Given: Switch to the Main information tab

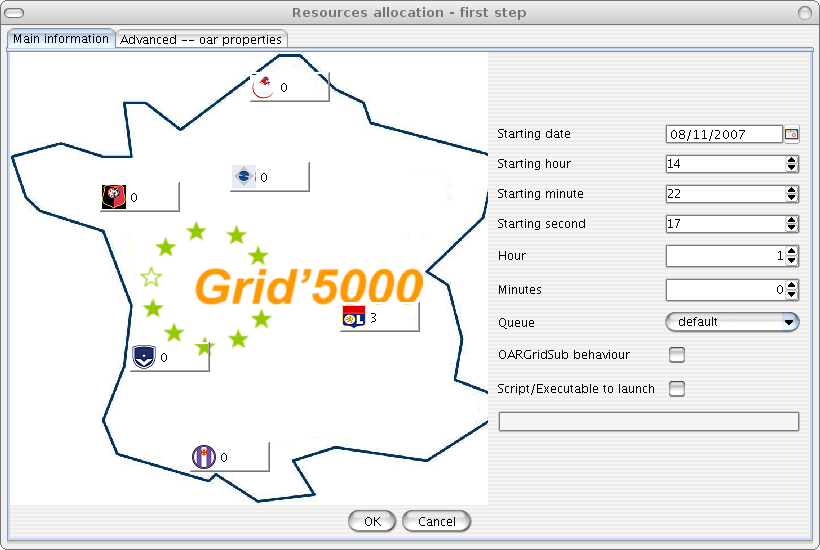Looking at the screenshot, I should pos(61,39).
